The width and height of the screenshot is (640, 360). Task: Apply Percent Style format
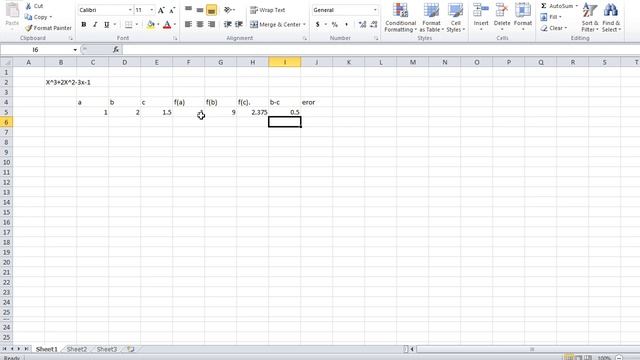point(335,24)
